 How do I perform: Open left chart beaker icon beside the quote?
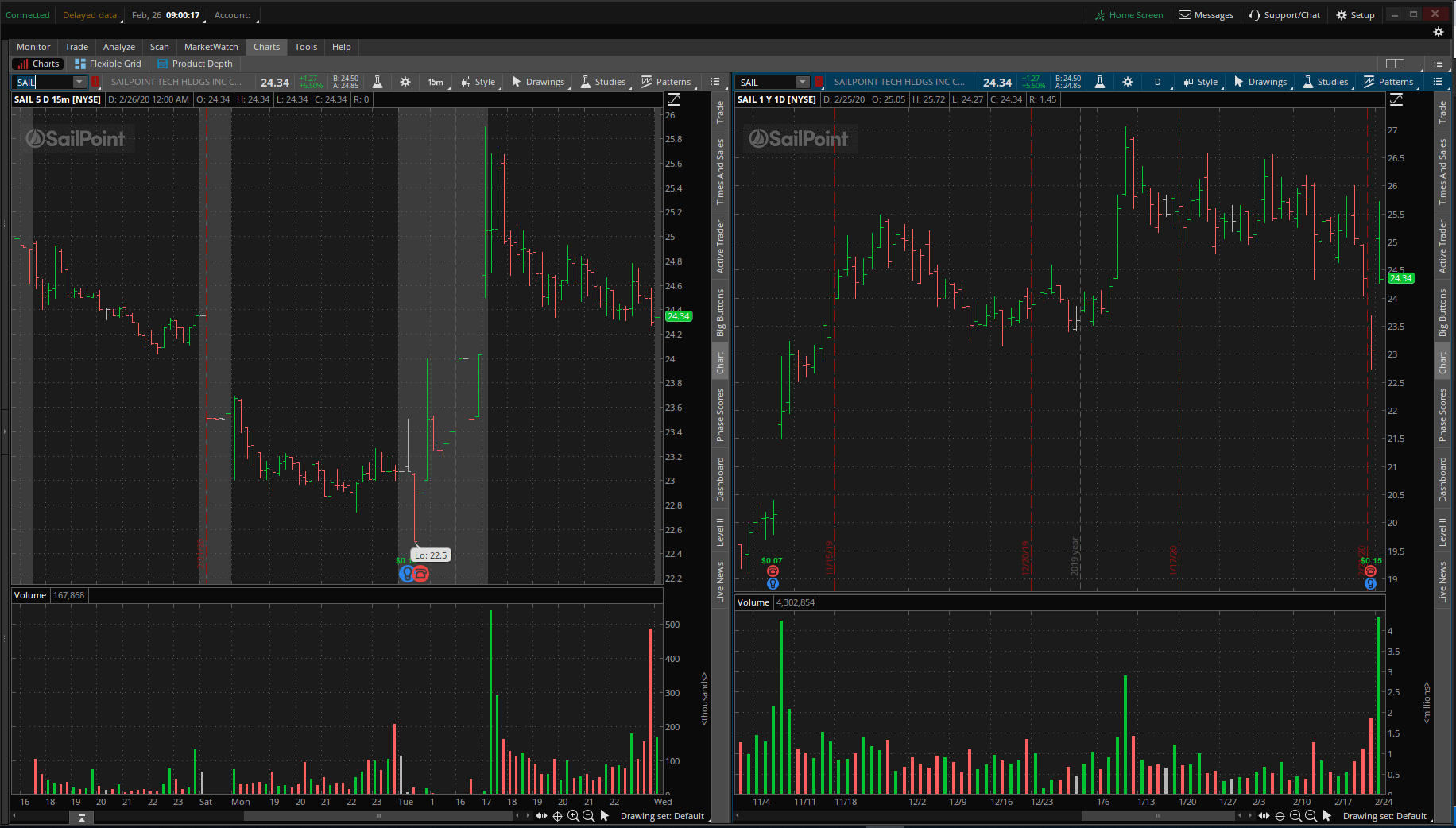pos(378,82)
